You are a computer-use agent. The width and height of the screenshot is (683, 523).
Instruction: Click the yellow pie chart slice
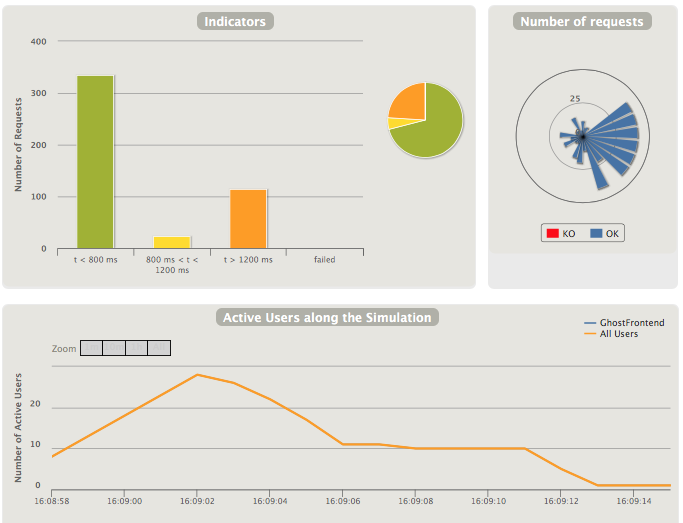point(395,123)
